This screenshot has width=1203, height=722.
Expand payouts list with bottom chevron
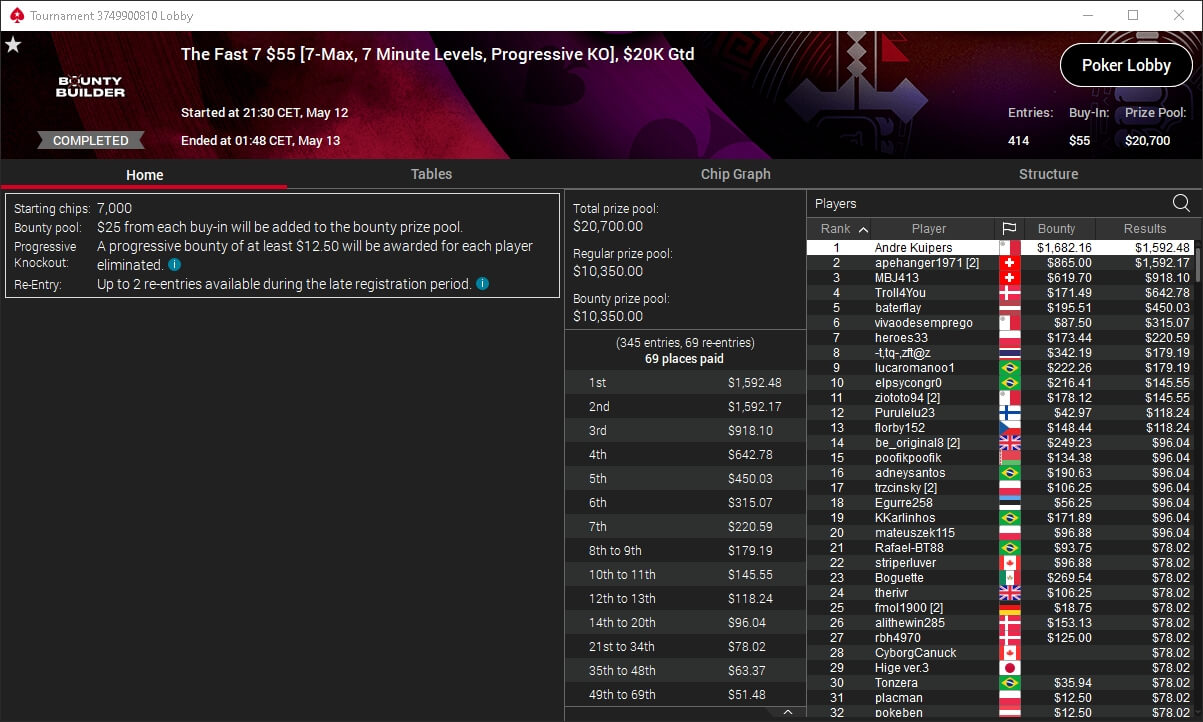[788, 712]
